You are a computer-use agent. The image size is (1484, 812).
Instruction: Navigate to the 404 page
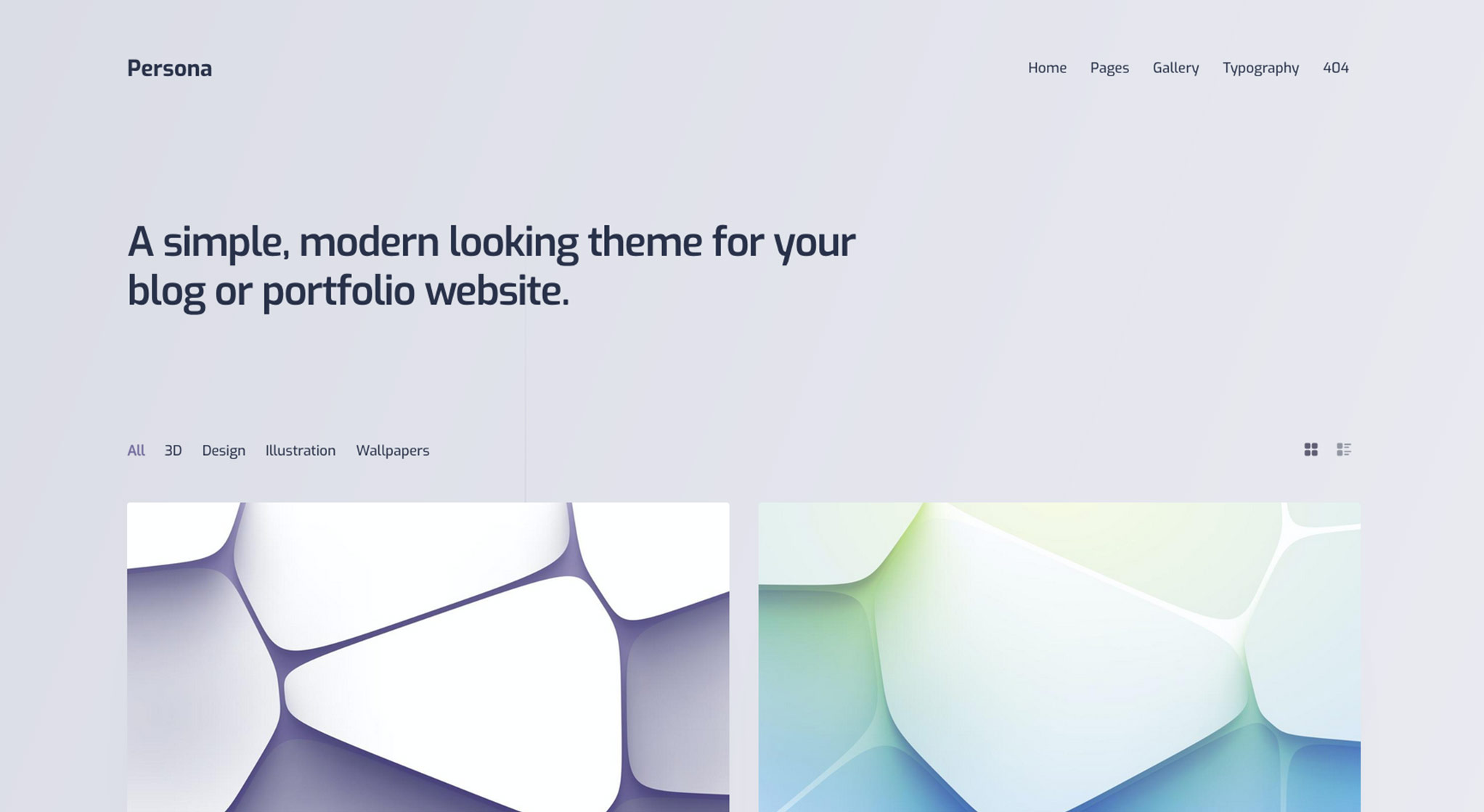coord(1335,67)
